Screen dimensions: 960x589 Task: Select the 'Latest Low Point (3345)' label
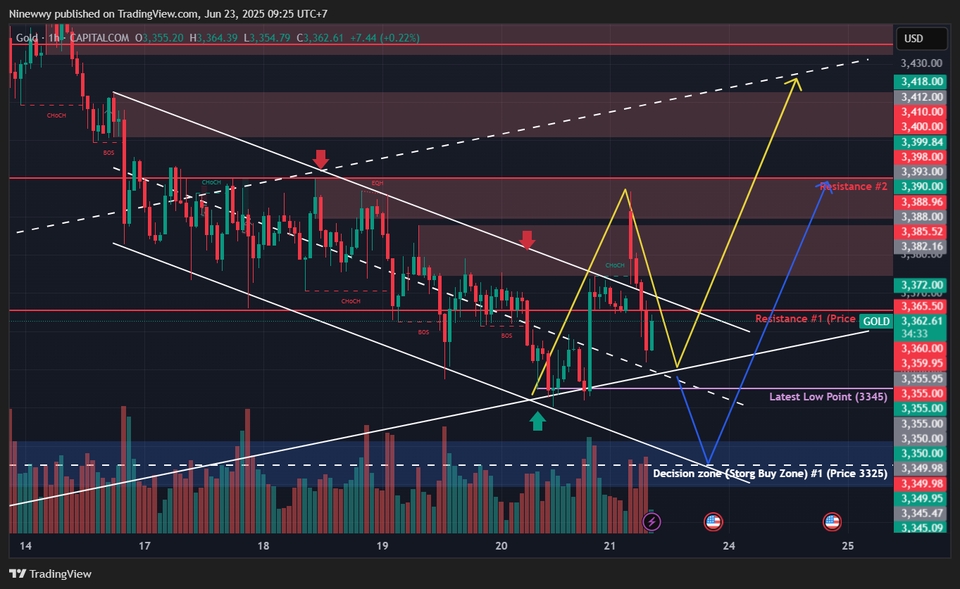(829, 397)
